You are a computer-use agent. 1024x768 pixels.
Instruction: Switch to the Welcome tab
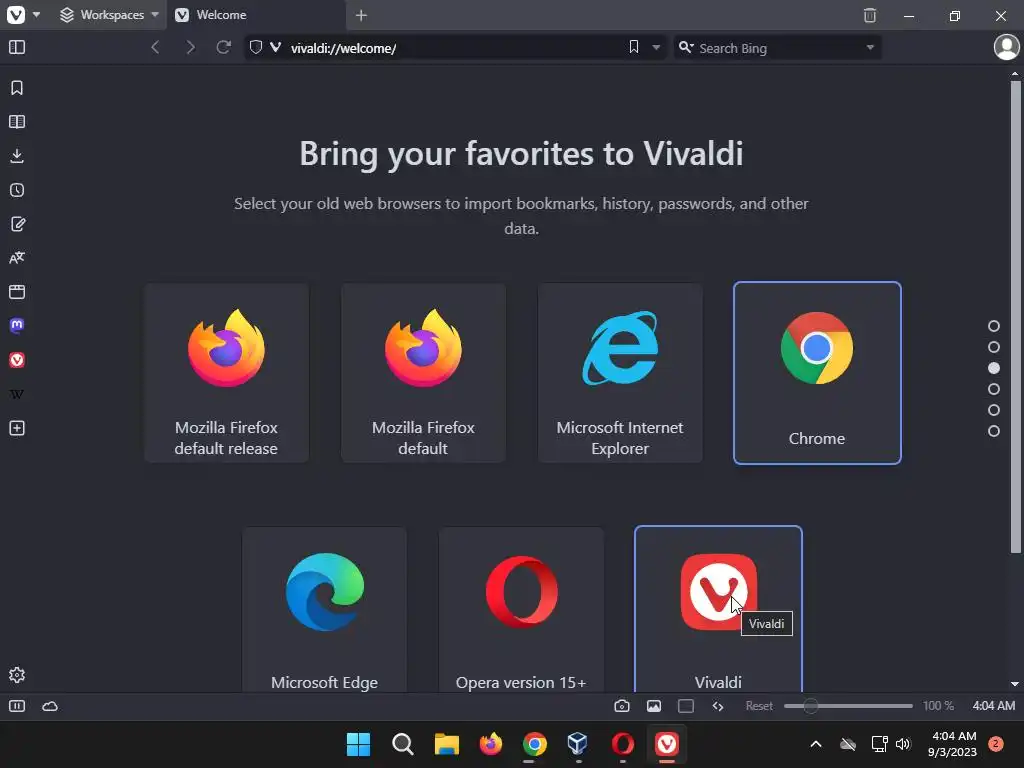click(x=256, y=14)
